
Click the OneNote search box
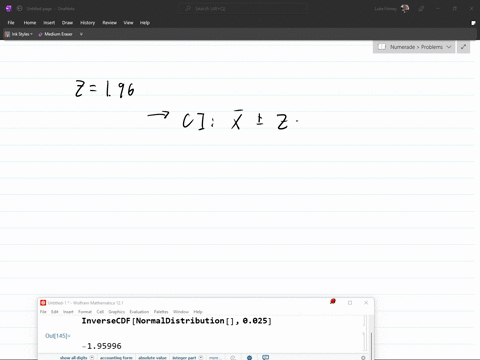click(x=243, y=9)
